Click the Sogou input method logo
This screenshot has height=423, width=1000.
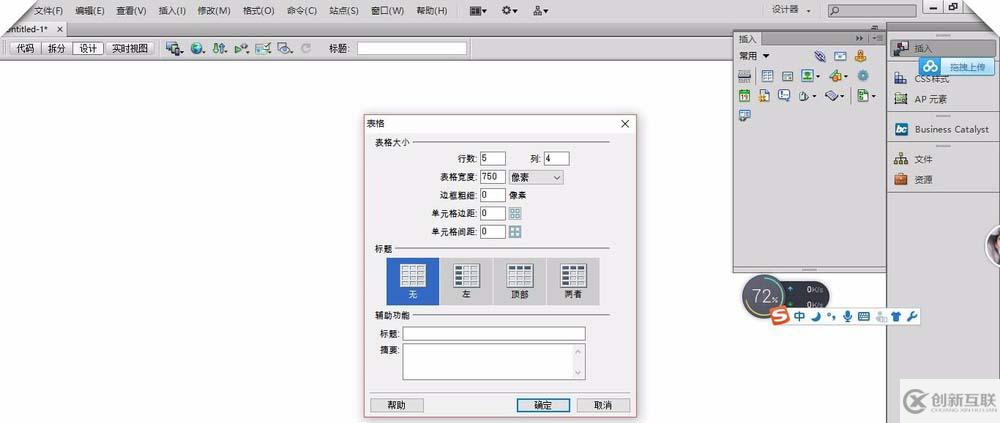point(779,316)
